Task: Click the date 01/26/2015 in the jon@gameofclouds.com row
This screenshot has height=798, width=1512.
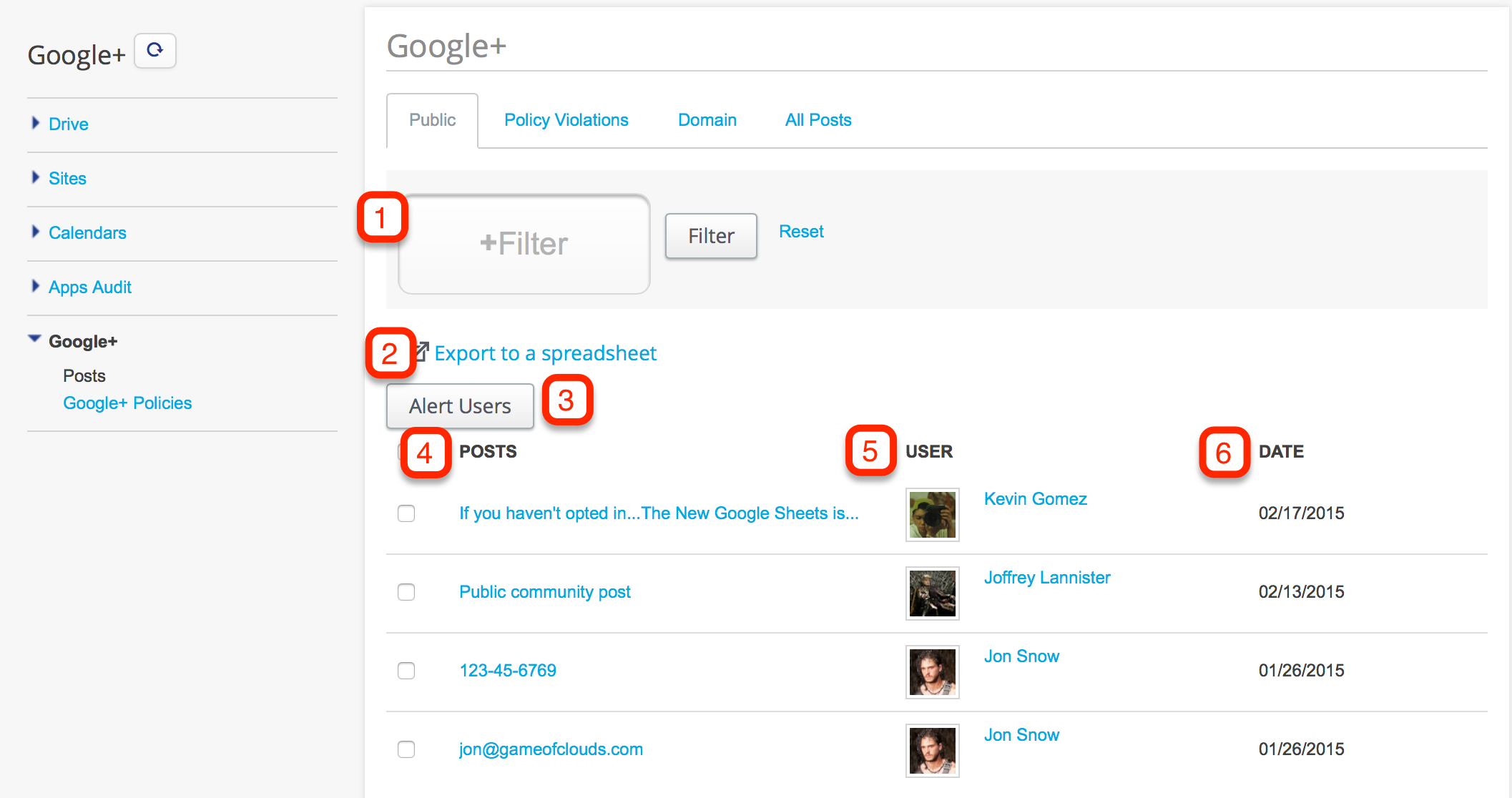Action: 1301,749
